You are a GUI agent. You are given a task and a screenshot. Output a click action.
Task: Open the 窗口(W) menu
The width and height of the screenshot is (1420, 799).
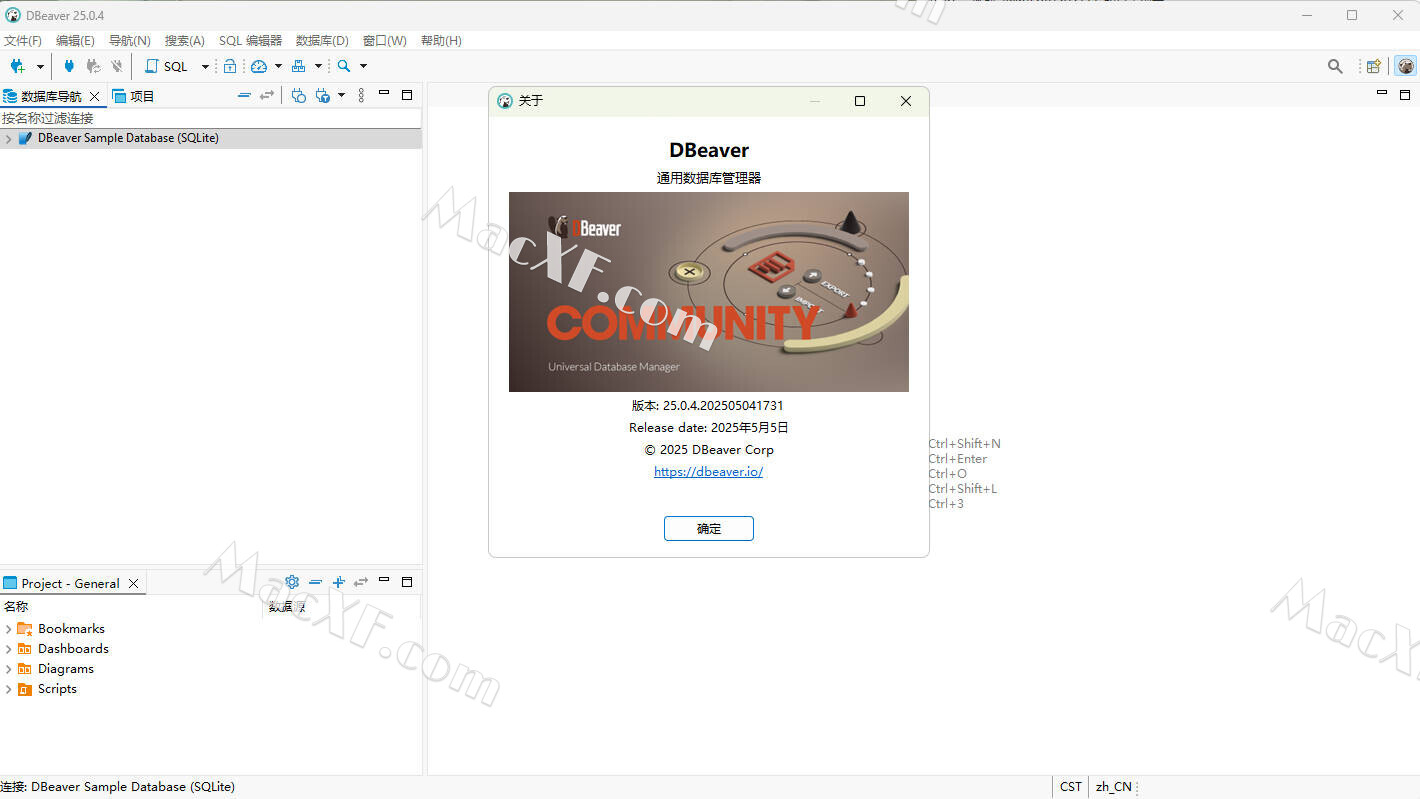[x=384, y=41]
